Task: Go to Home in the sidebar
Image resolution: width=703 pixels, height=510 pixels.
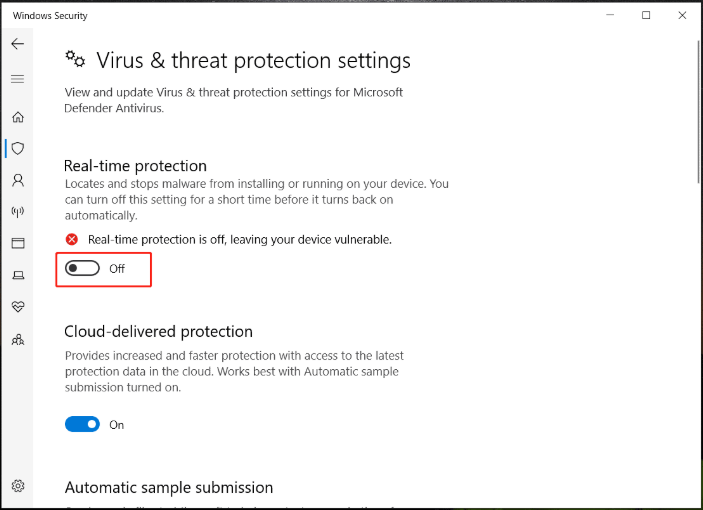Action: click(18, 117)
